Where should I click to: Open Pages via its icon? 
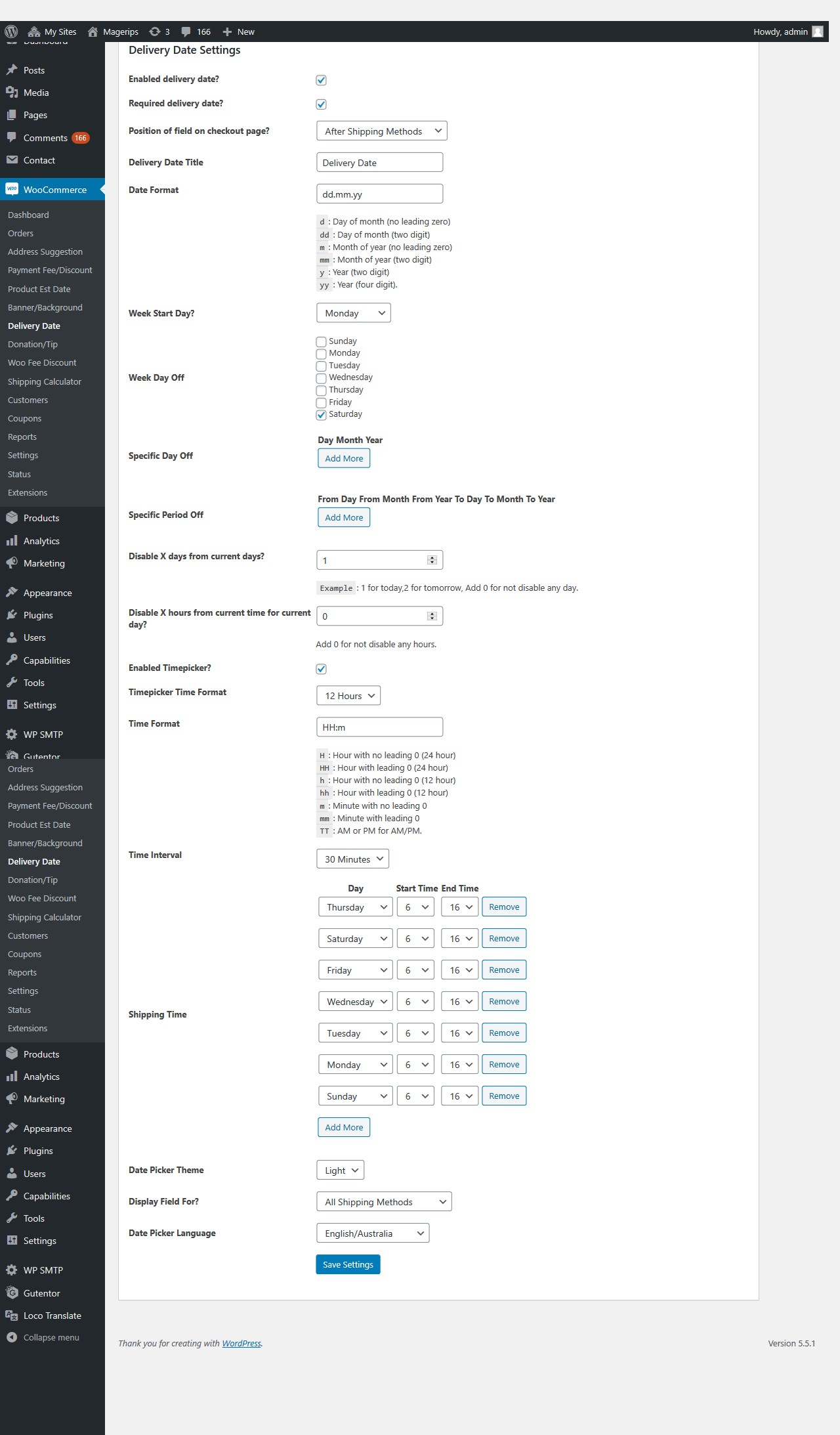pyautogui.click(x=12, y=115)
